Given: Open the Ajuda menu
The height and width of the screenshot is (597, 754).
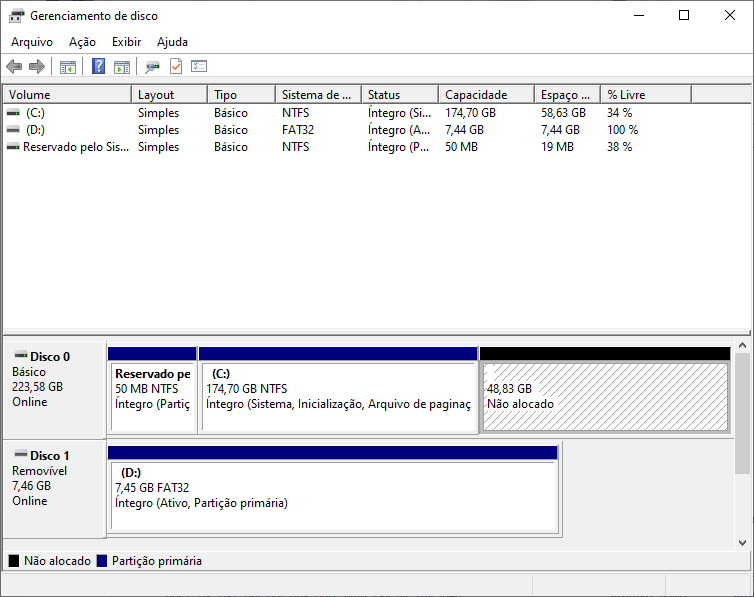Looking at the screenshot, I should [x=172, y=42].
